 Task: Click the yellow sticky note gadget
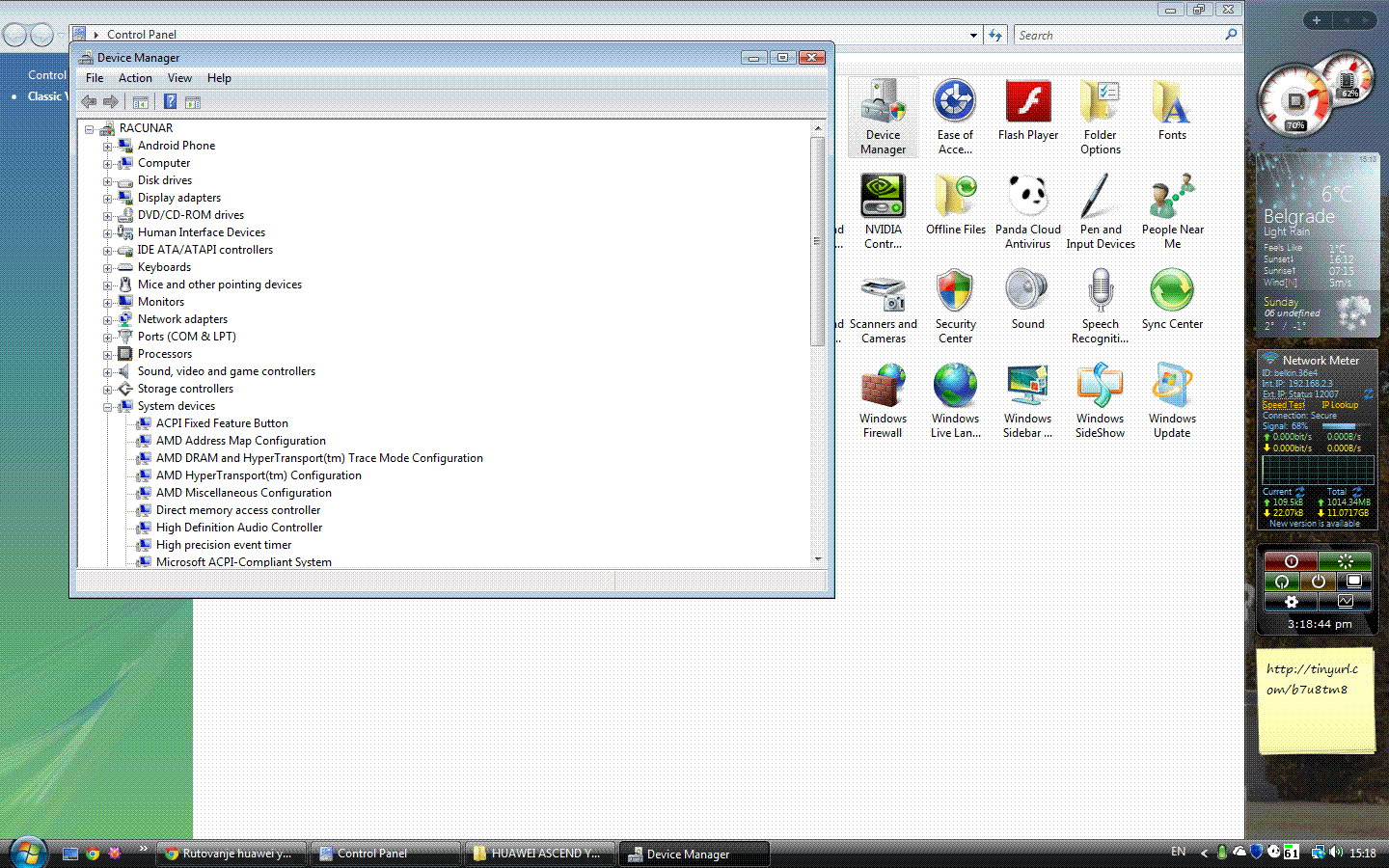[x=1316, y=703]
